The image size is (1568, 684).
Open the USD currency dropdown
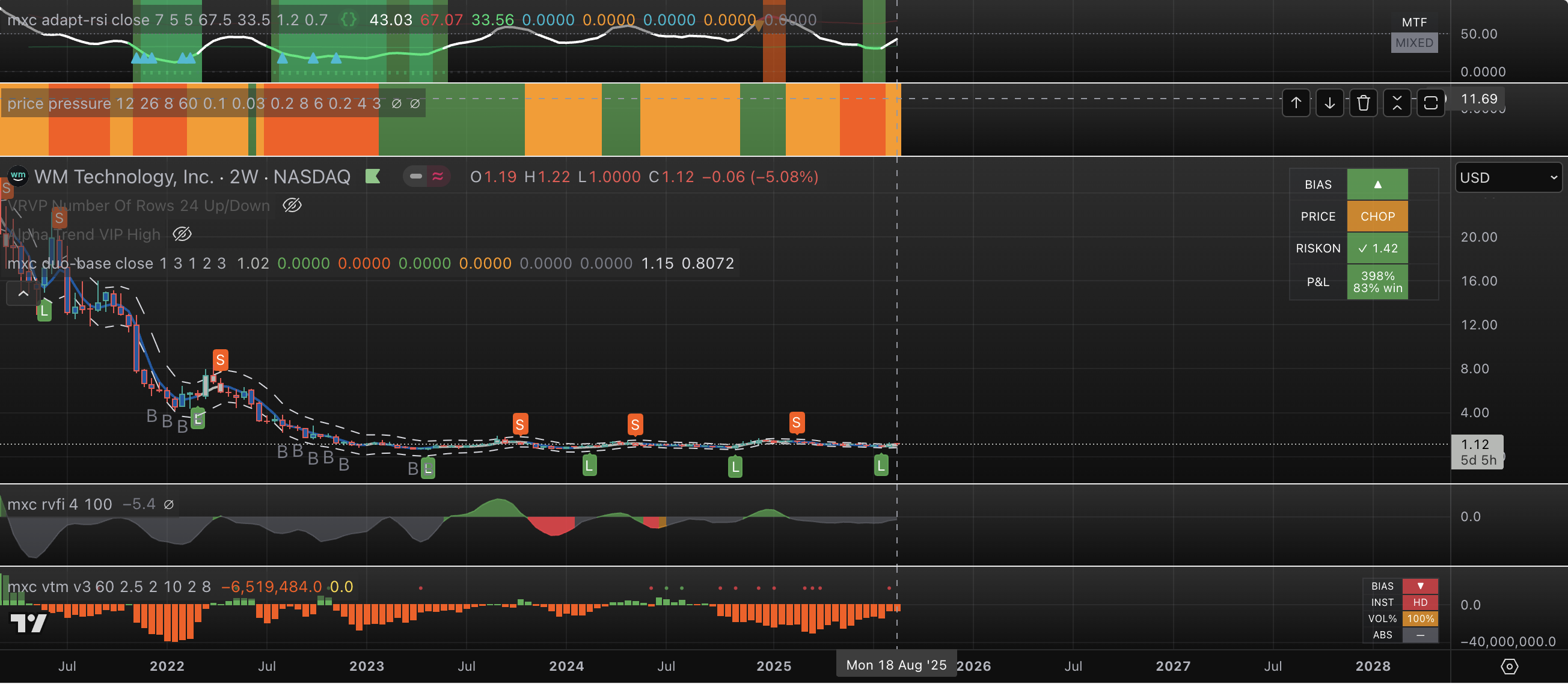1508,178
